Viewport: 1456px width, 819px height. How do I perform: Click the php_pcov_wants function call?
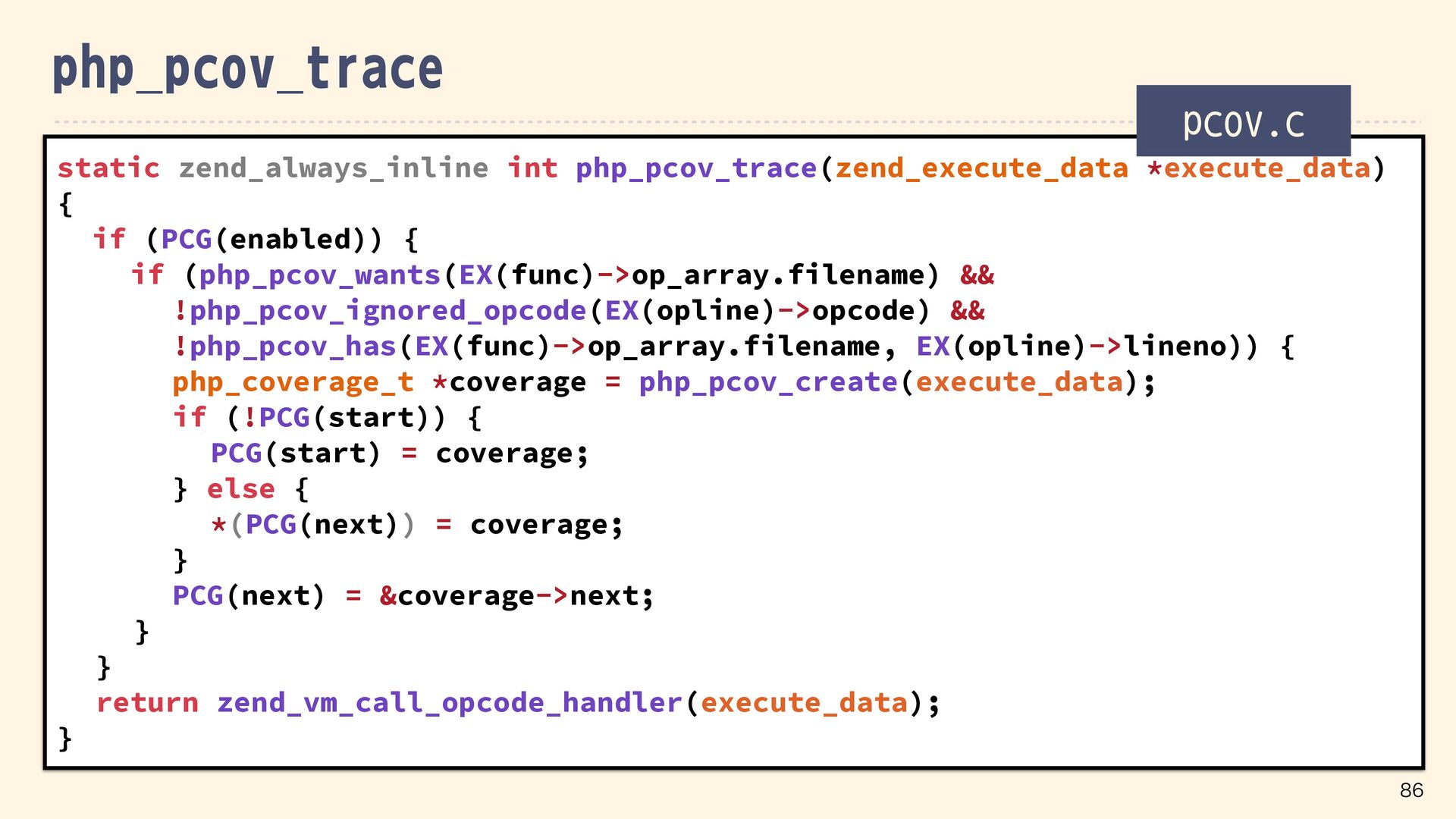coord(319,275)
